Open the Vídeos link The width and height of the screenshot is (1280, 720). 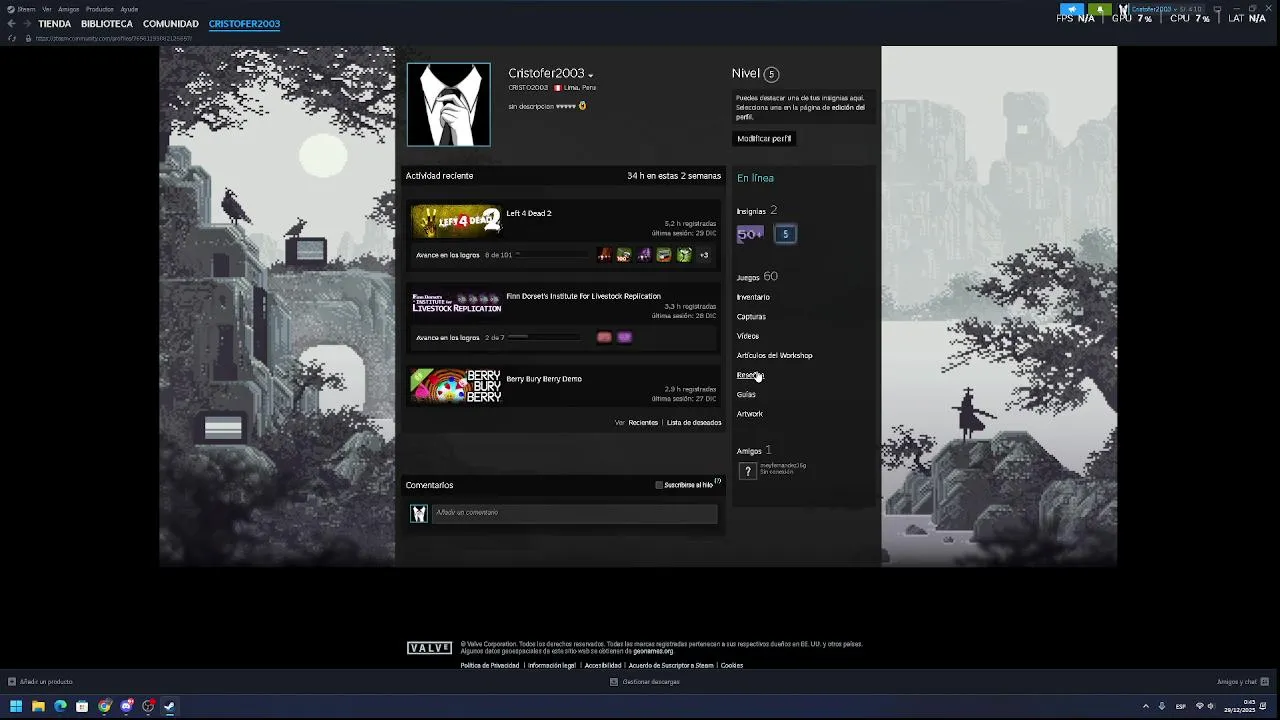748,336
